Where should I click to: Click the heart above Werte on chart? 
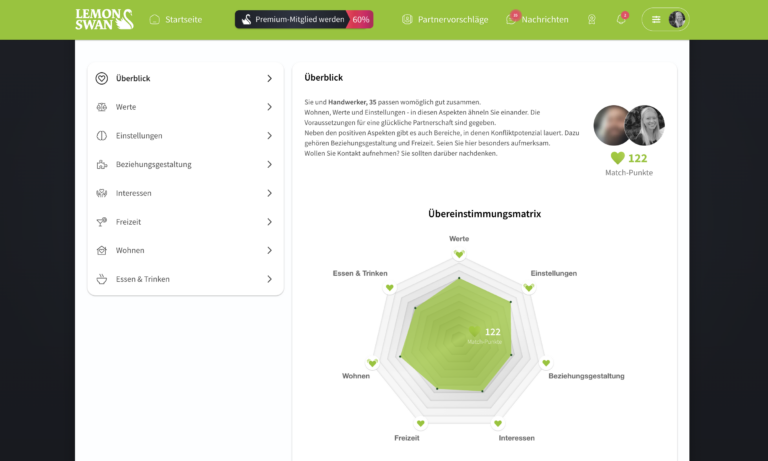click(459, 254)
